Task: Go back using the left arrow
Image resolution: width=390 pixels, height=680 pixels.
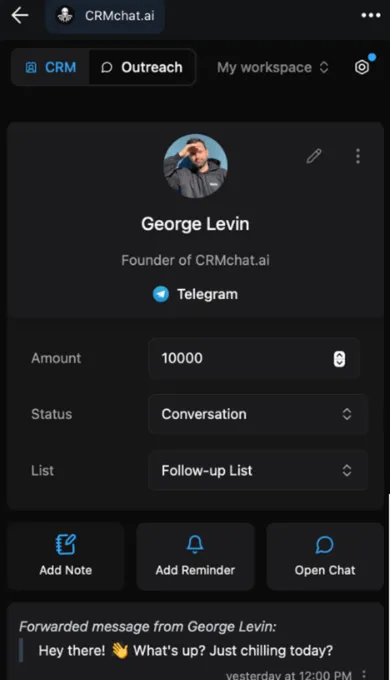Action: (x=20, y=16)
